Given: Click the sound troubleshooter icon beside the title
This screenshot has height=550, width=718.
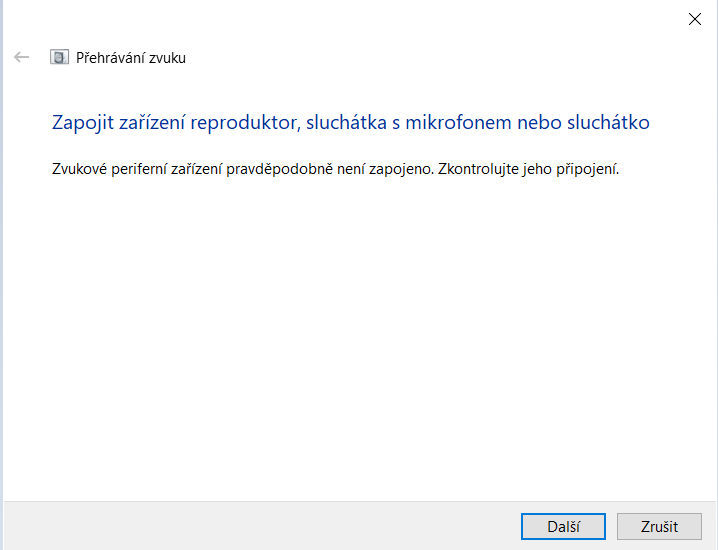Looking at the screenshot, I should 59,57.
